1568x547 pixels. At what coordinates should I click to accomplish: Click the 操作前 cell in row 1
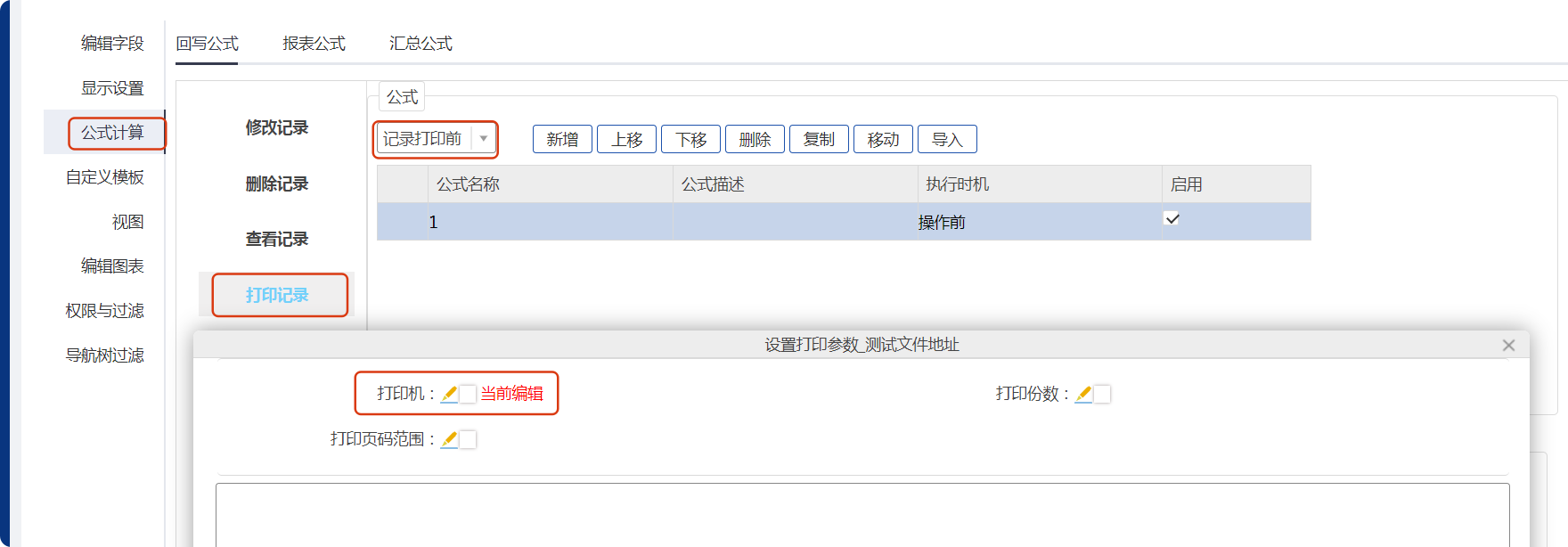1040,222
